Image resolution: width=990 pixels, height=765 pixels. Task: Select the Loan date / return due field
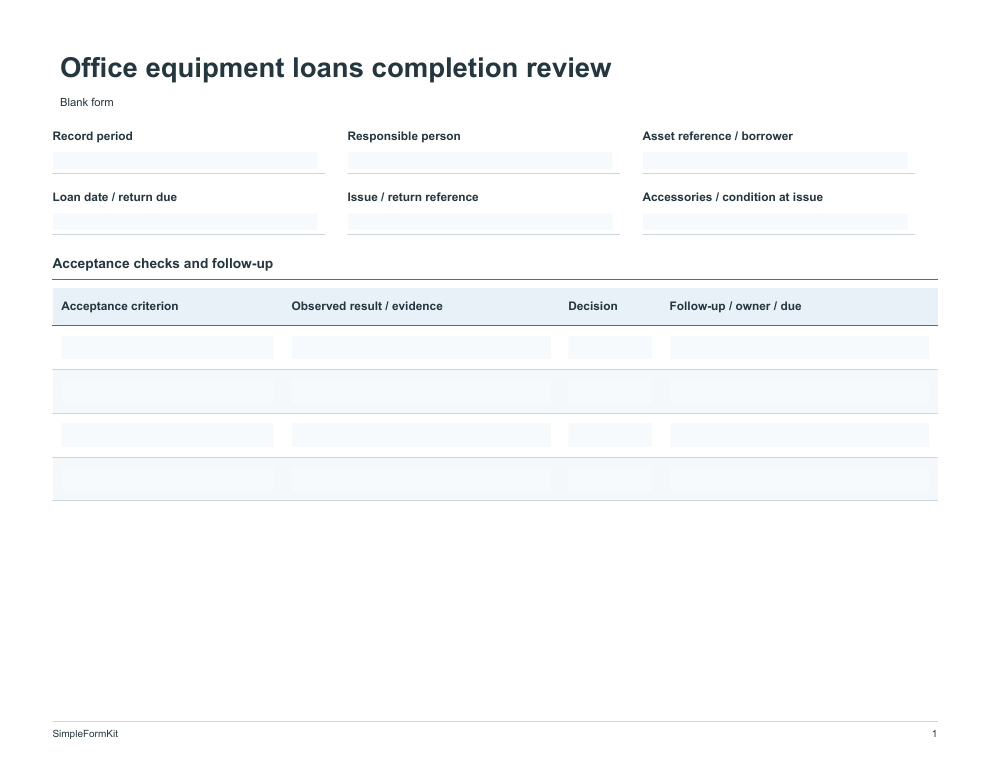[x=185, y=222]
